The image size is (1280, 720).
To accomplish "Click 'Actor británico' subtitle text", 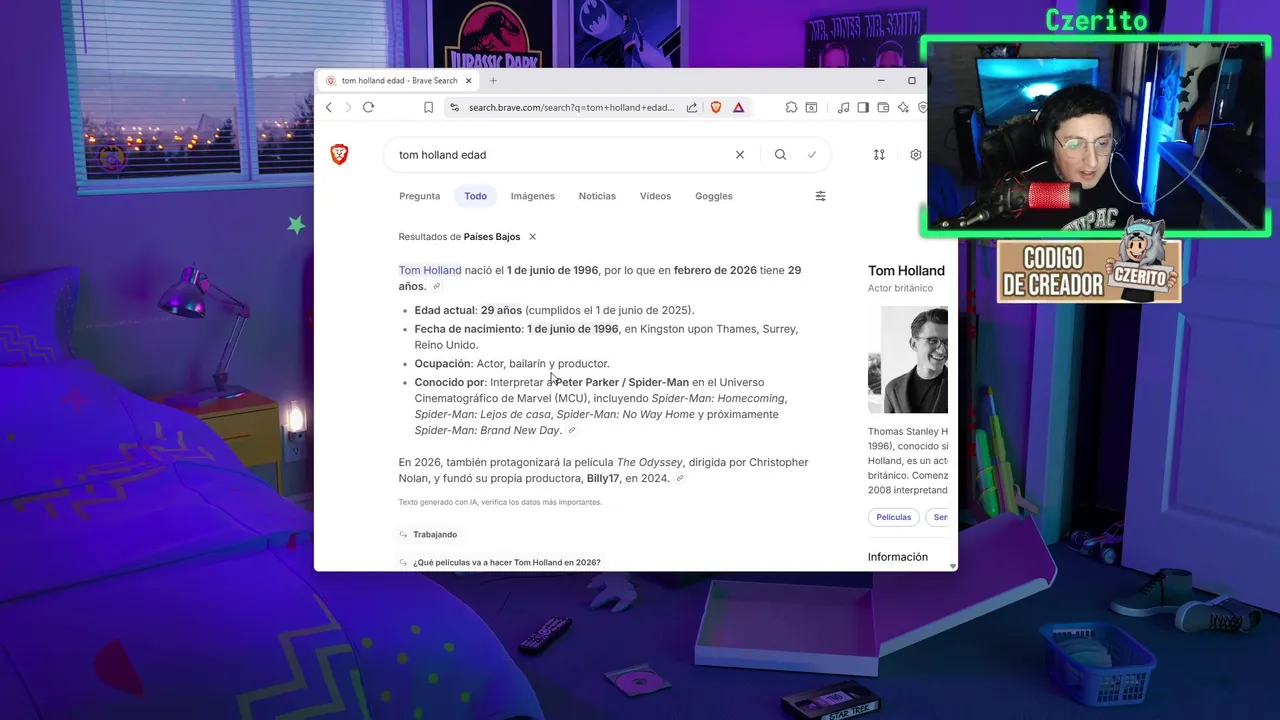I will (900, 288).
